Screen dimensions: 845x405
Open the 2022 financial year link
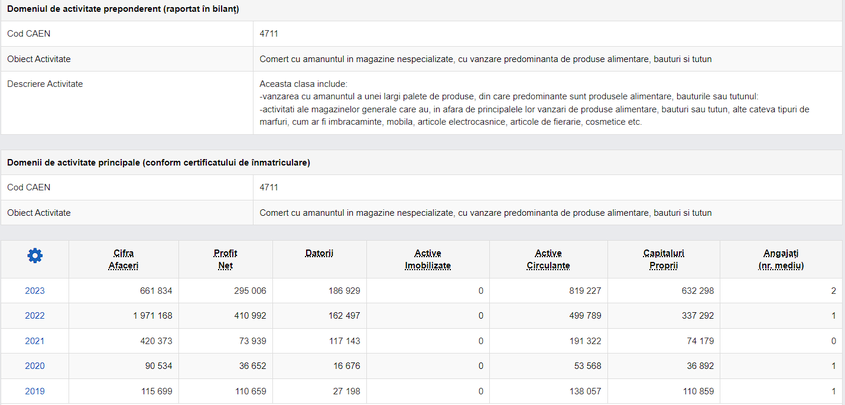35,316
